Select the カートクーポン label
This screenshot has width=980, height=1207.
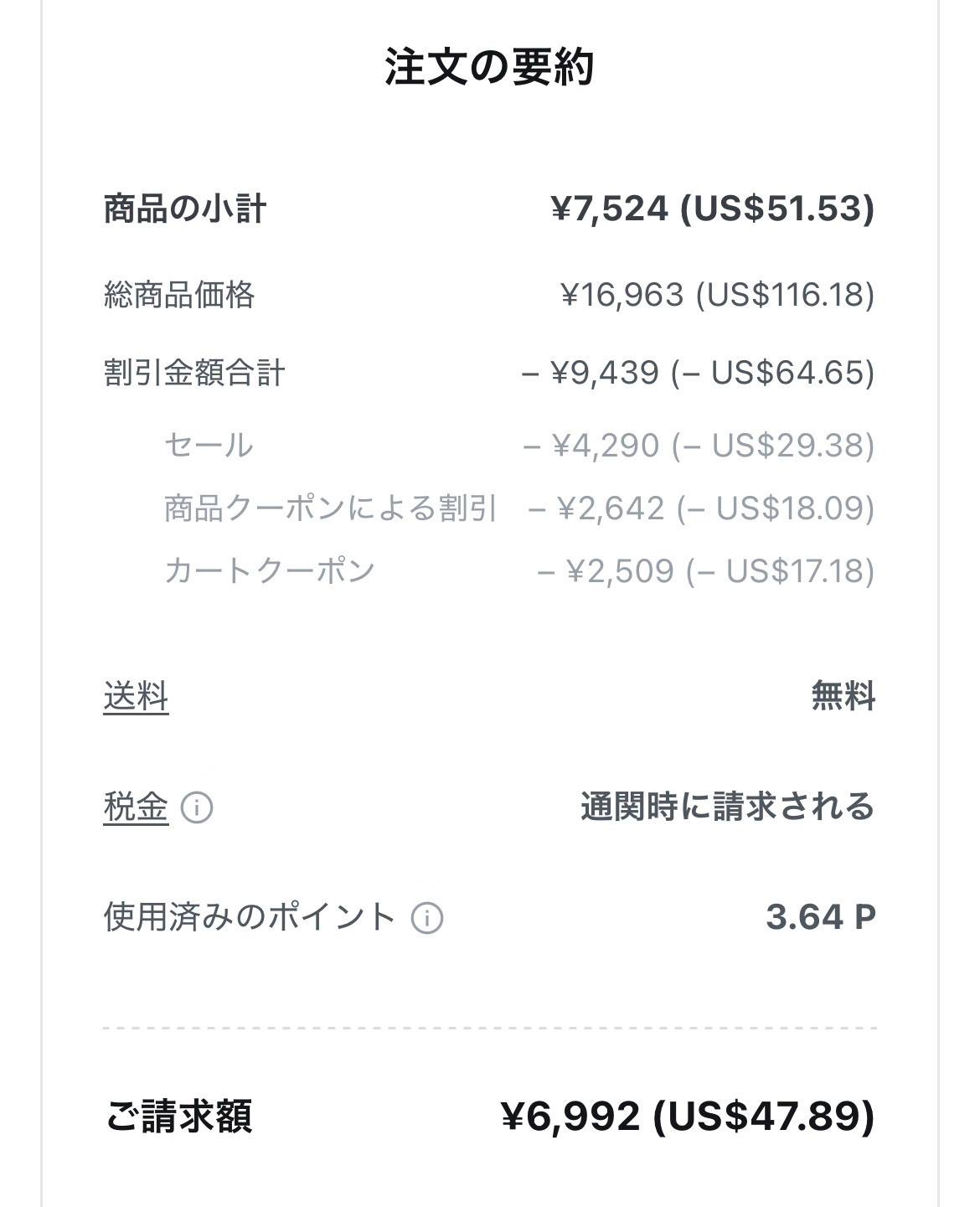[x=269, y=571]
